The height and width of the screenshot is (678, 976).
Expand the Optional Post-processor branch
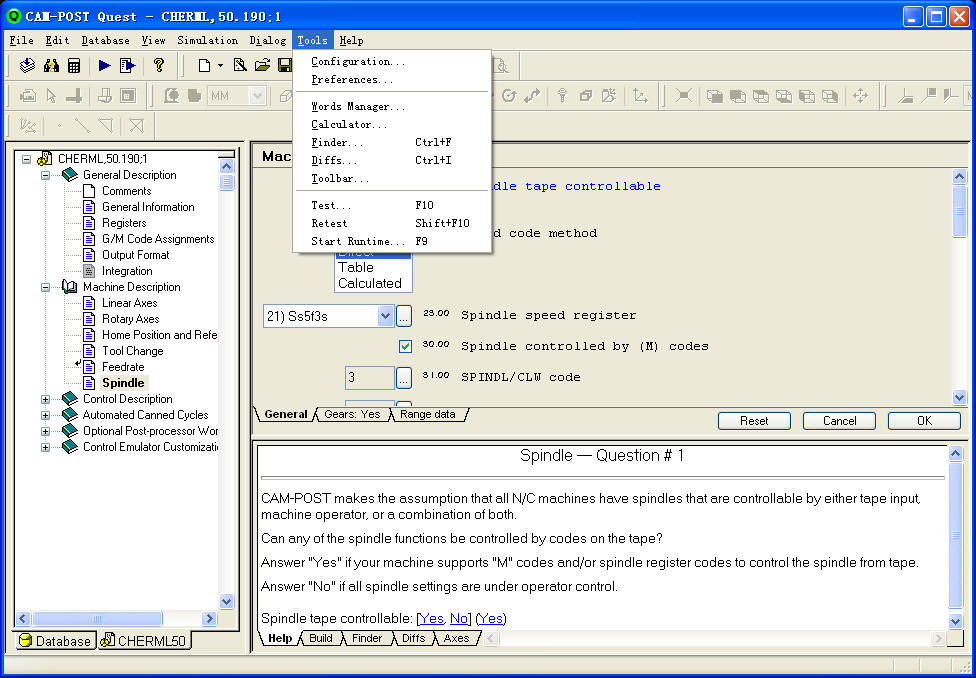point(45,431)
